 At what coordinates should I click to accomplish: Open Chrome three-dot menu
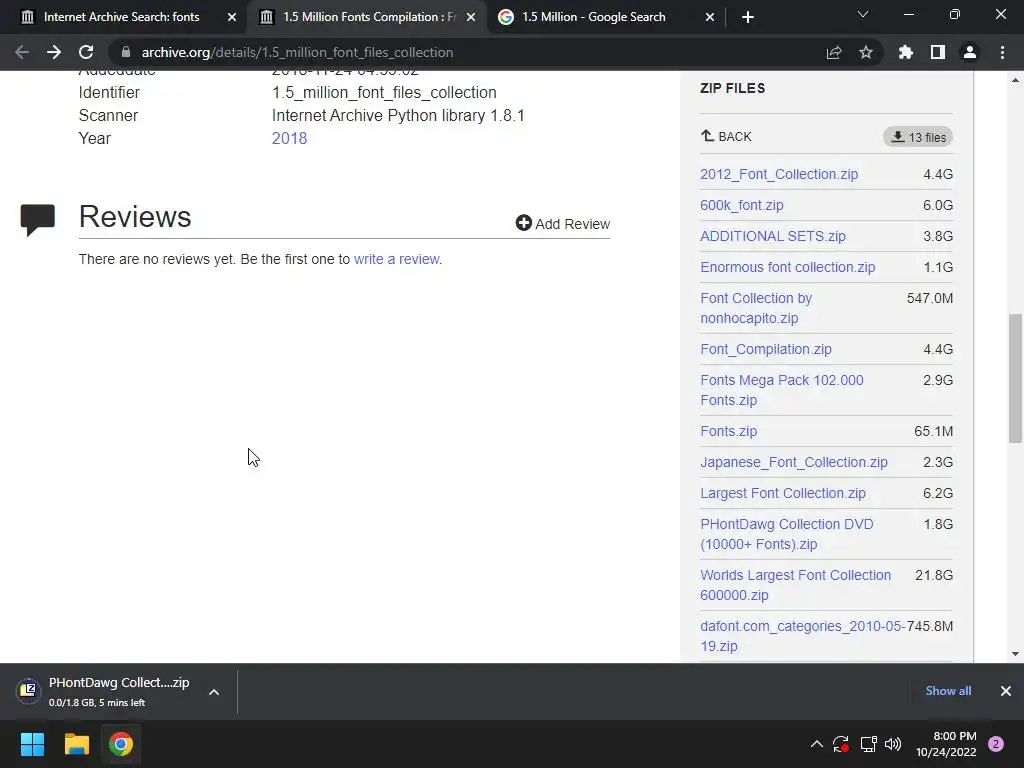[1002, 52]
